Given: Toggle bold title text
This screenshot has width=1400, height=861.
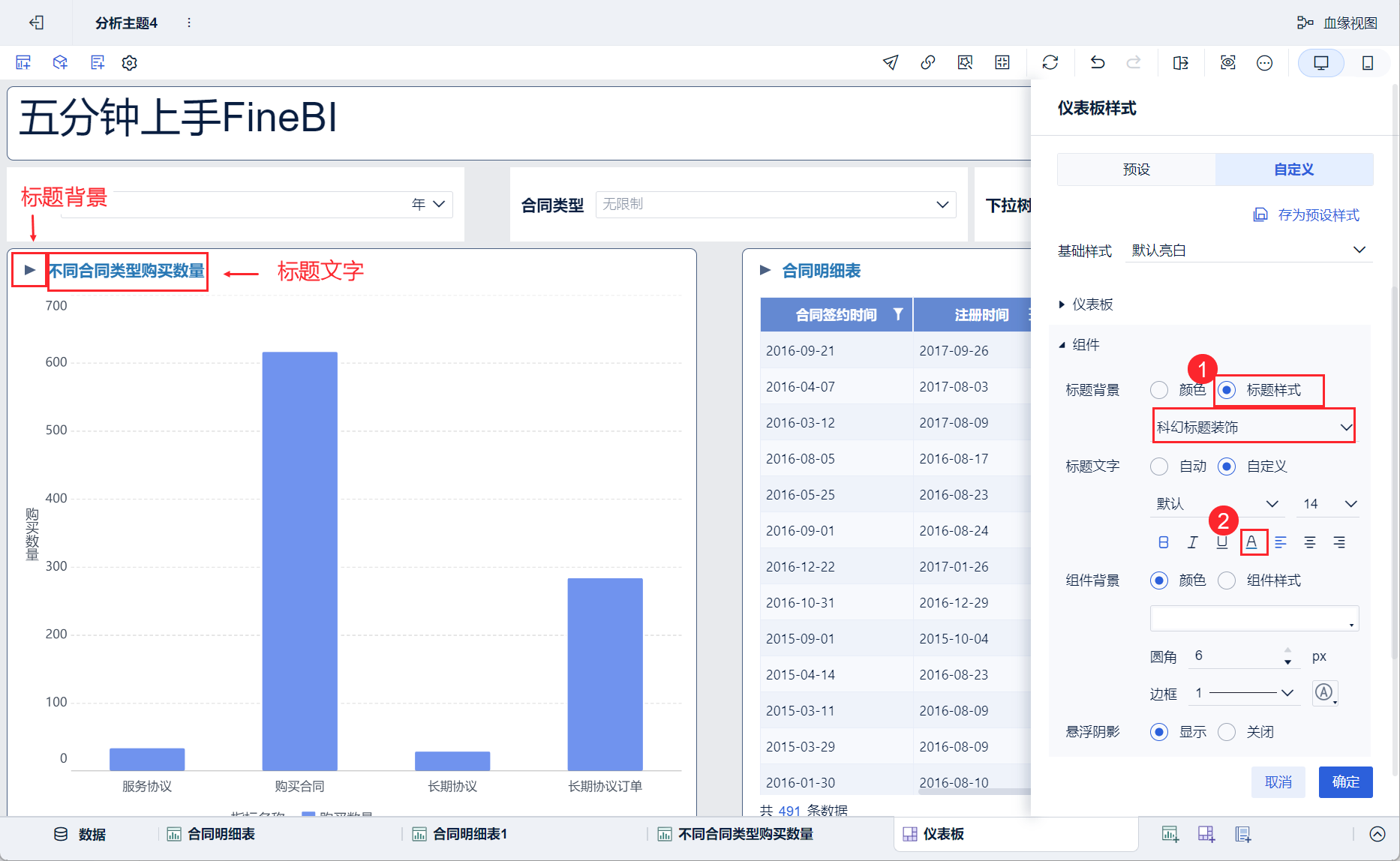Looking at the screenshot, I should coord(1164,542).
